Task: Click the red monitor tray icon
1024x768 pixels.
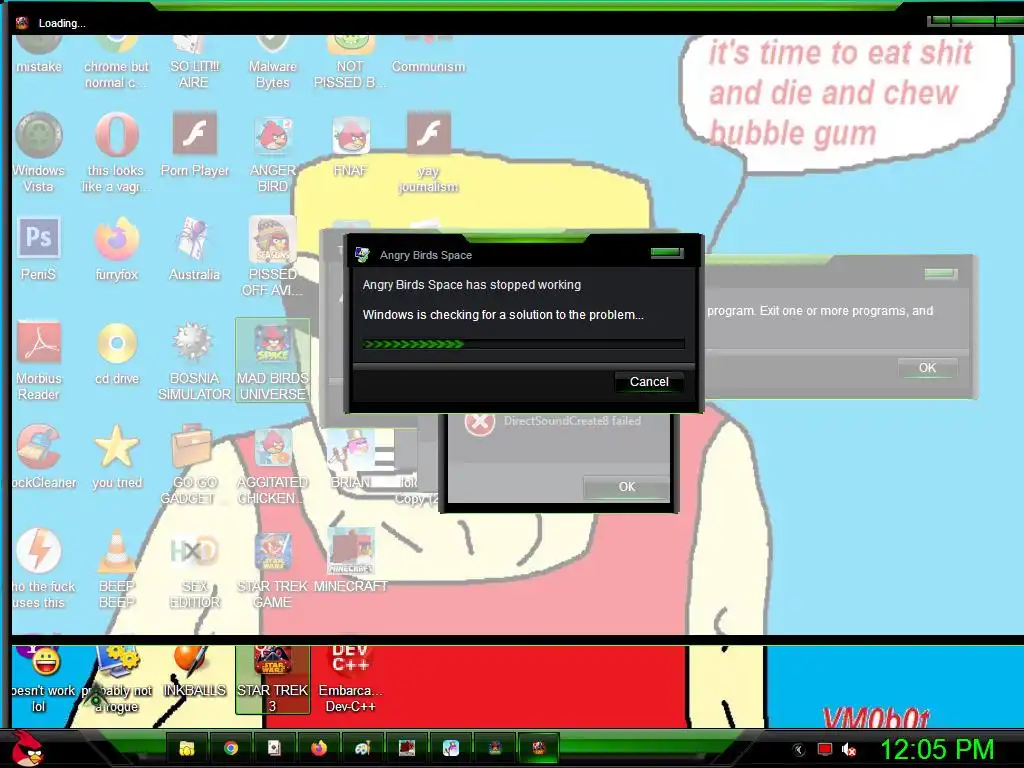Action: point(825,750)
